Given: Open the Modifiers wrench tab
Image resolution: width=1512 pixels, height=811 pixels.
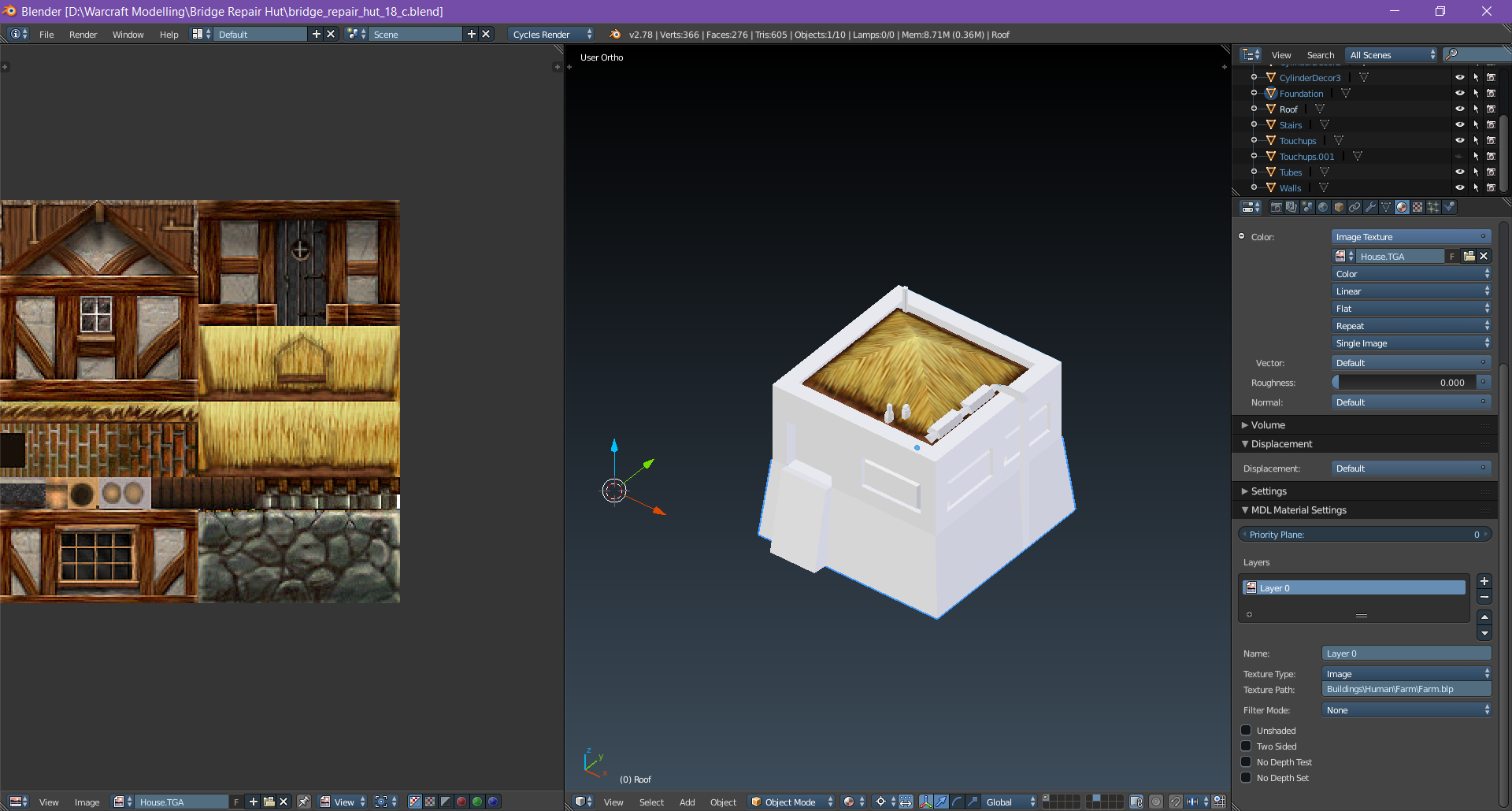Looking at the screenshot, I should (x=1370, y=207).
